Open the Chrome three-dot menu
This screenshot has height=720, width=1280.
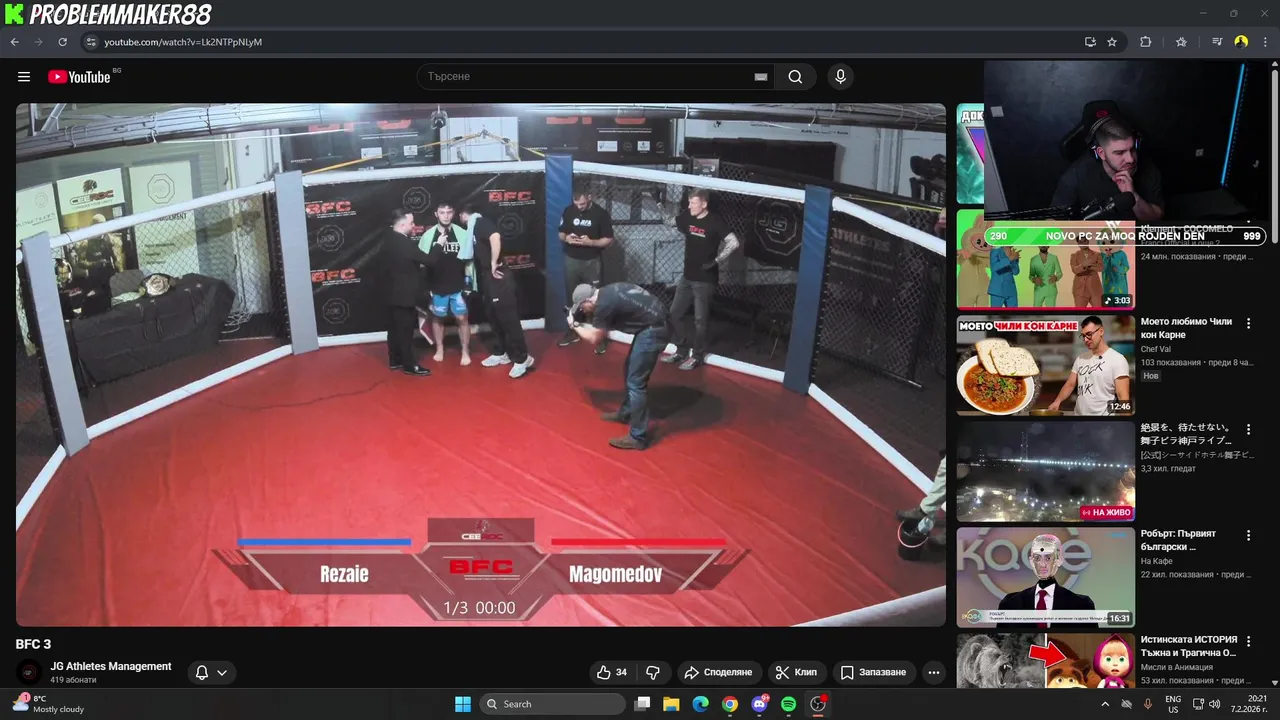(1264, 42)
